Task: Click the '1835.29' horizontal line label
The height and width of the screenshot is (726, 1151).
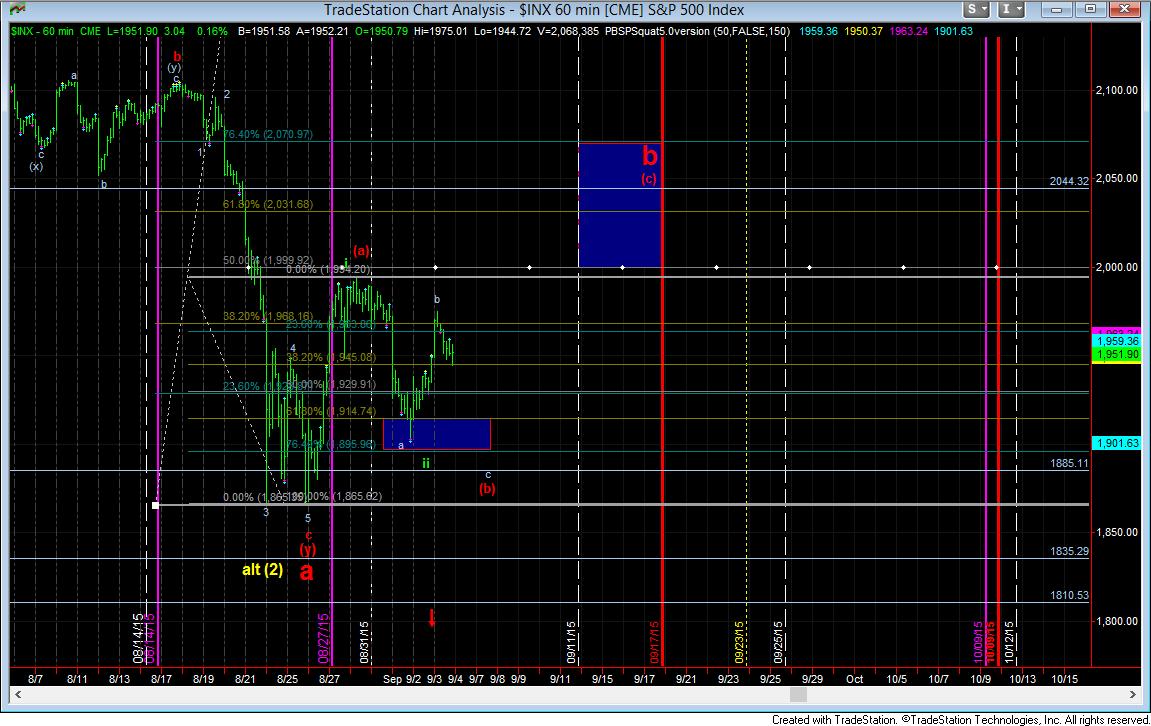Action: point(1070,551)
